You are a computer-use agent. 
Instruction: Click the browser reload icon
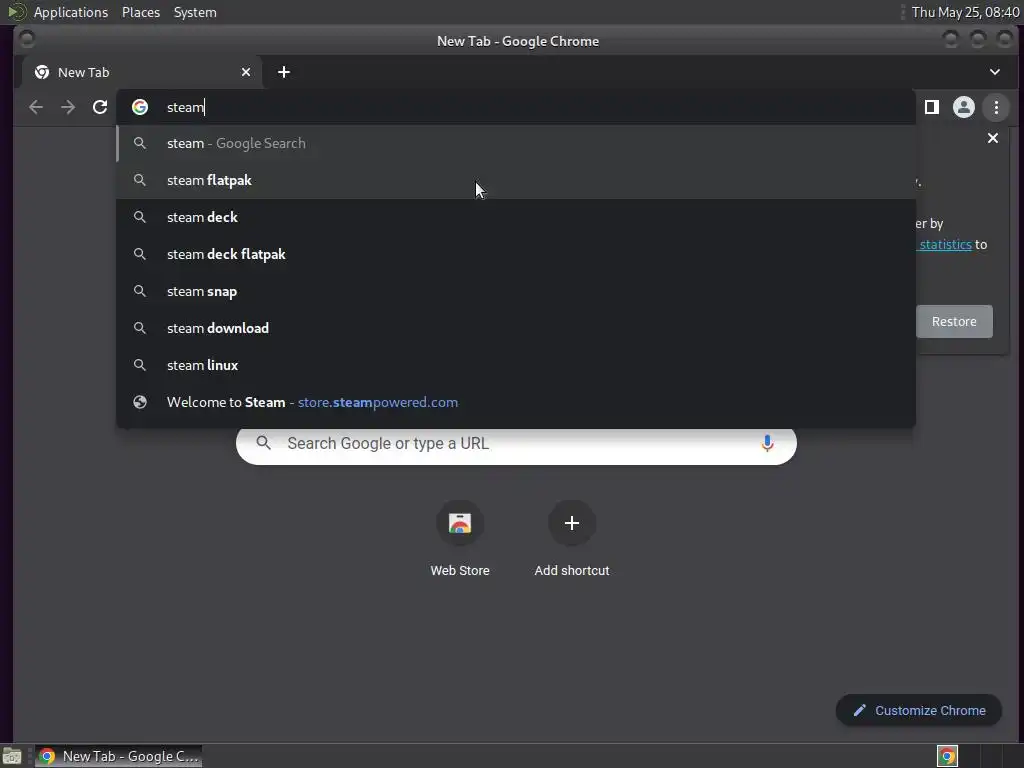pyautogui.click(x=100, y=107)
